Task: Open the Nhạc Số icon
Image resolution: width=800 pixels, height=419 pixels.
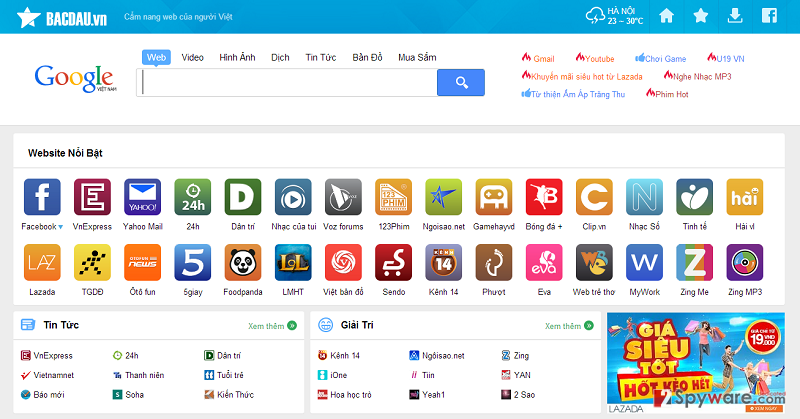Action: tap(644, 197)
